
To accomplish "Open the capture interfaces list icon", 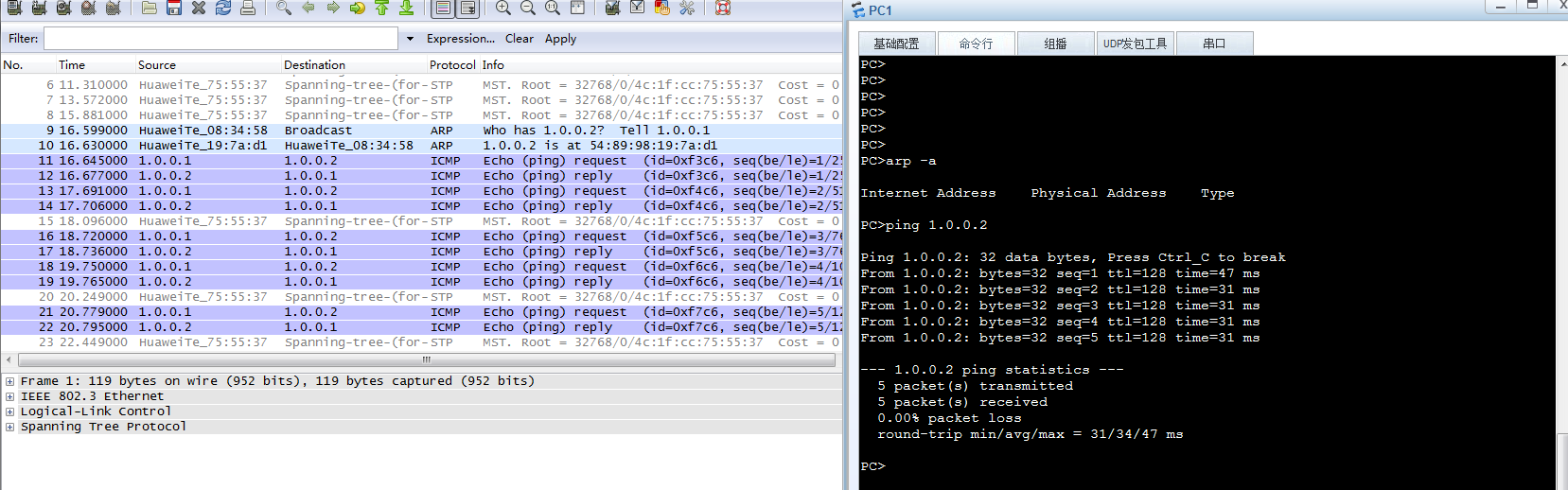I will click(x=14, y=8).
